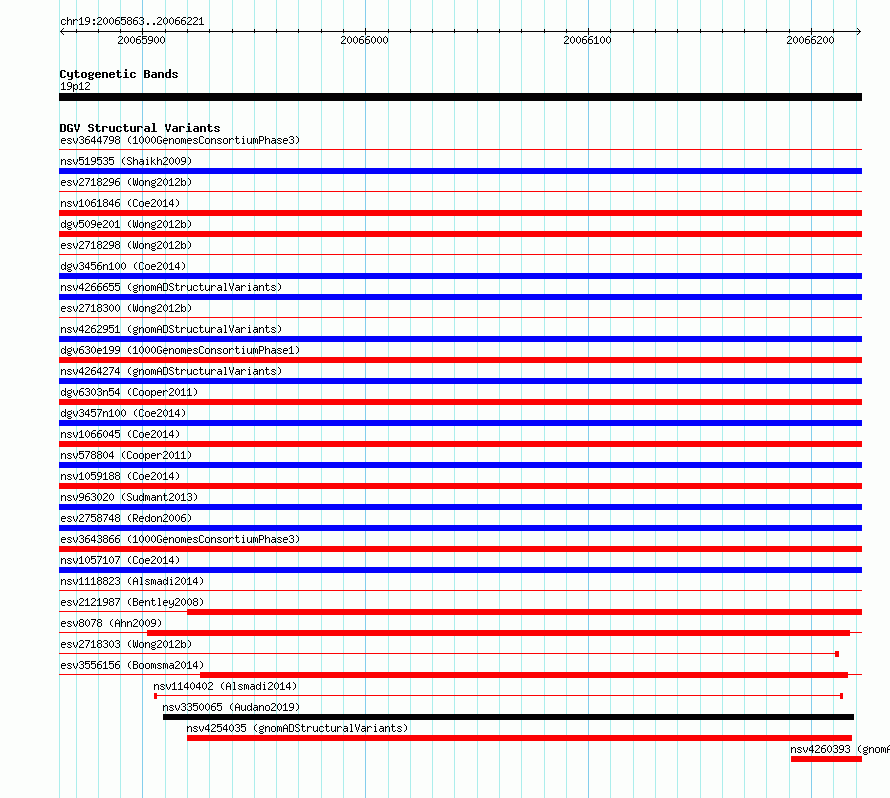Click the DGV Structural Variants track title
The height and width of the screenshot is (798, 890).
coord(140,128)
